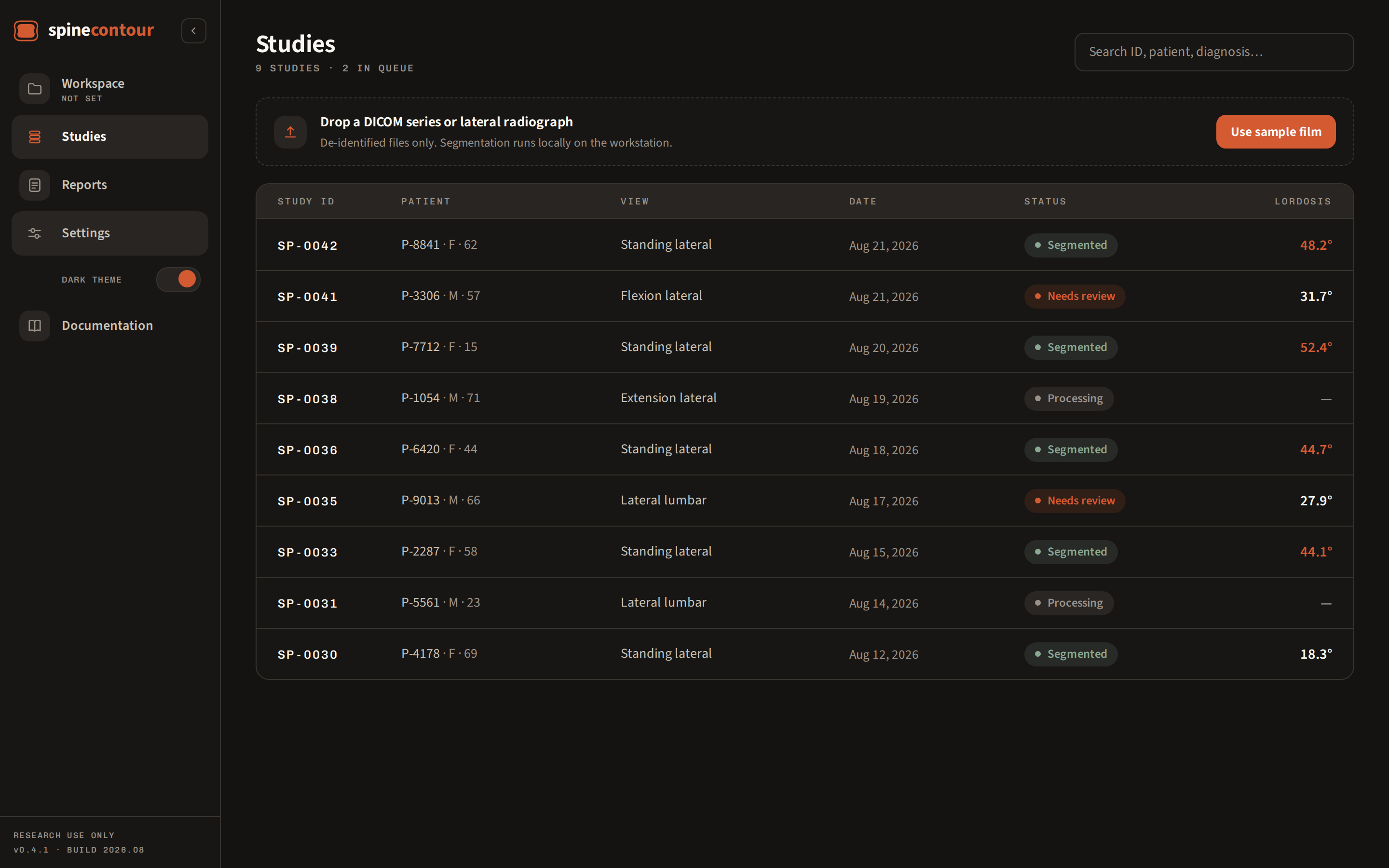Click patient P-7712 · F · 15

click(x=439, y=347)
